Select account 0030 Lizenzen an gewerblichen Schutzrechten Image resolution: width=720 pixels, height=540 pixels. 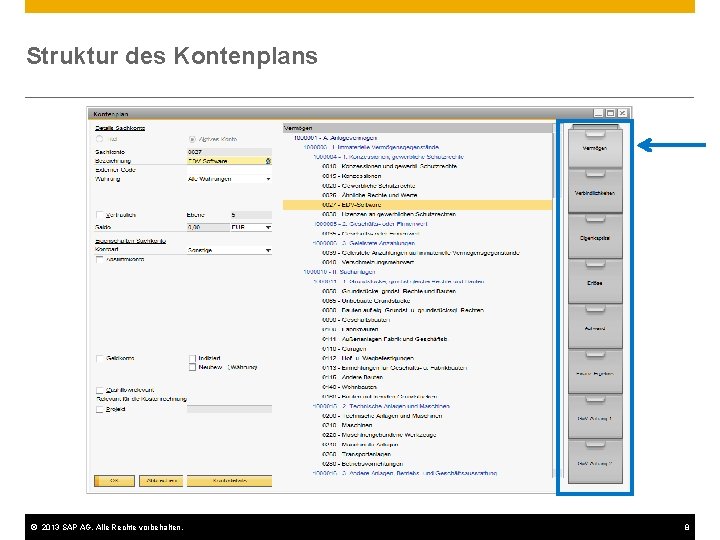(389, 214)
